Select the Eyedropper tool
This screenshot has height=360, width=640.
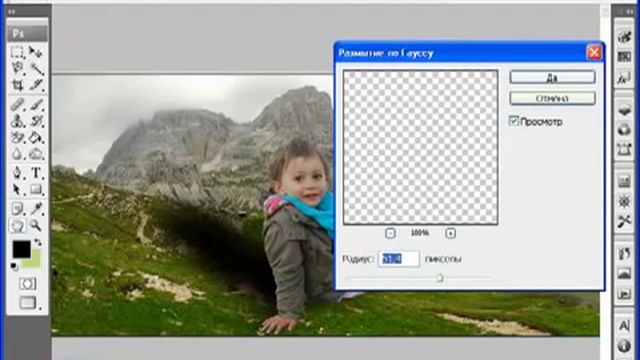coord(36,209)
